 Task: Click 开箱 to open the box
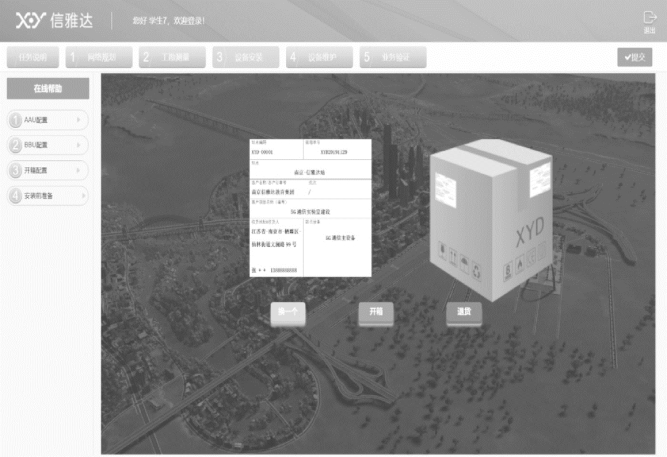coord(376,314)
